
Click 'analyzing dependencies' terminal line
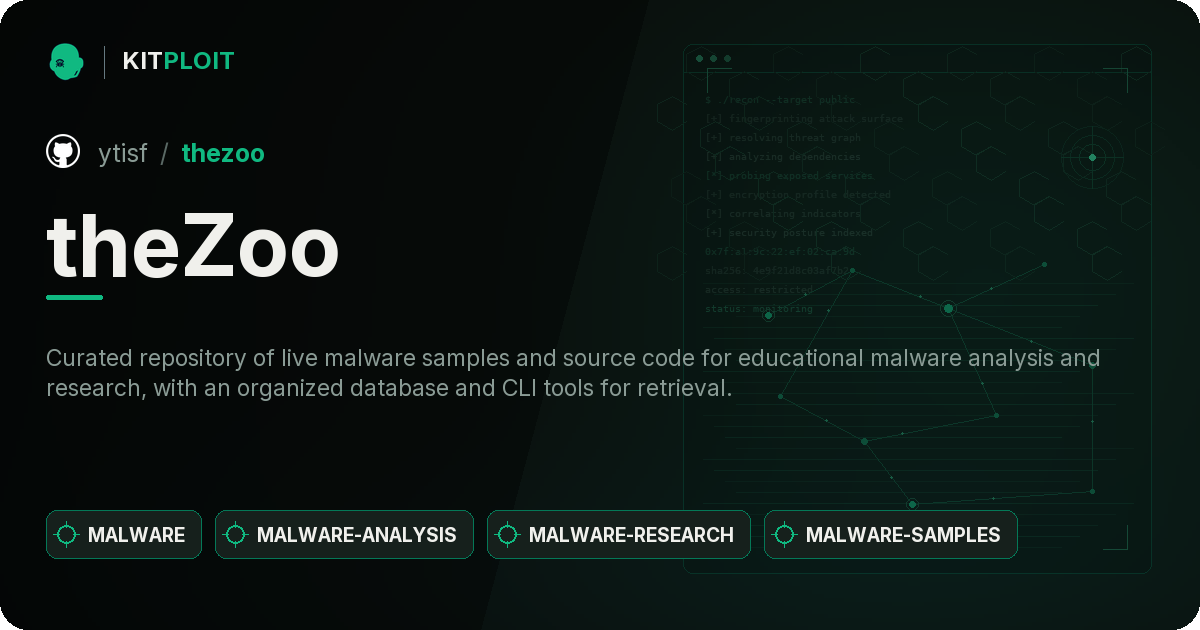click(x=783, y=157)
